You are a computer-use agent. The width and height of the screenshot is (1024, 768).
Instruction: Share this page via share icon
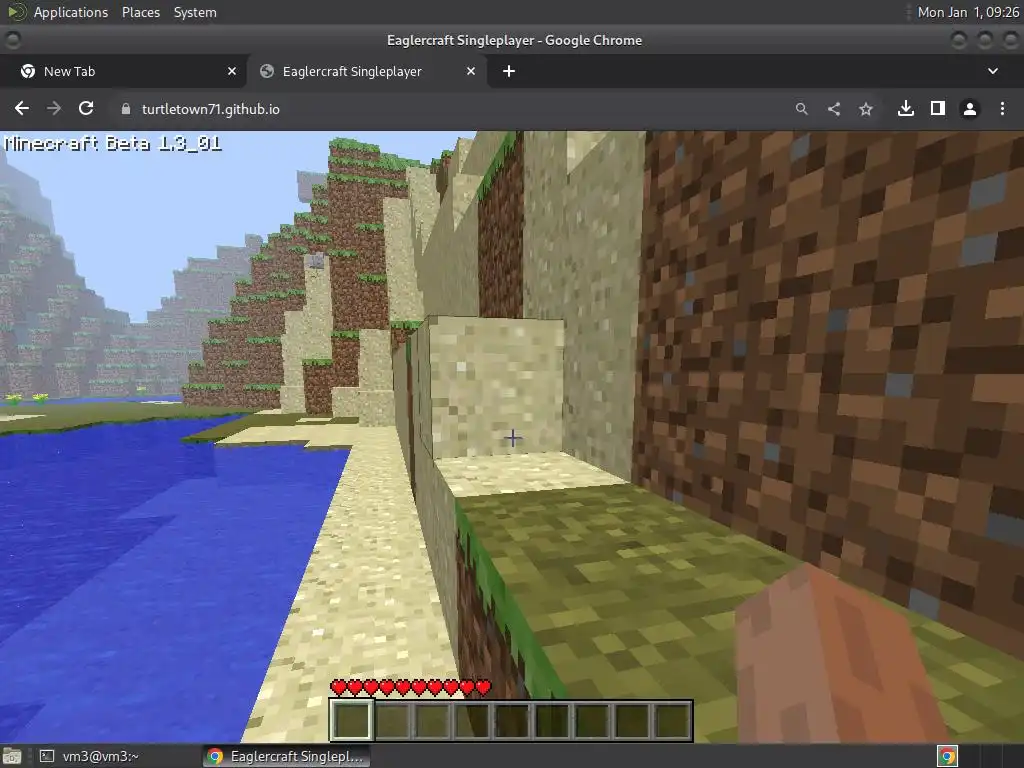click(834, 109)
